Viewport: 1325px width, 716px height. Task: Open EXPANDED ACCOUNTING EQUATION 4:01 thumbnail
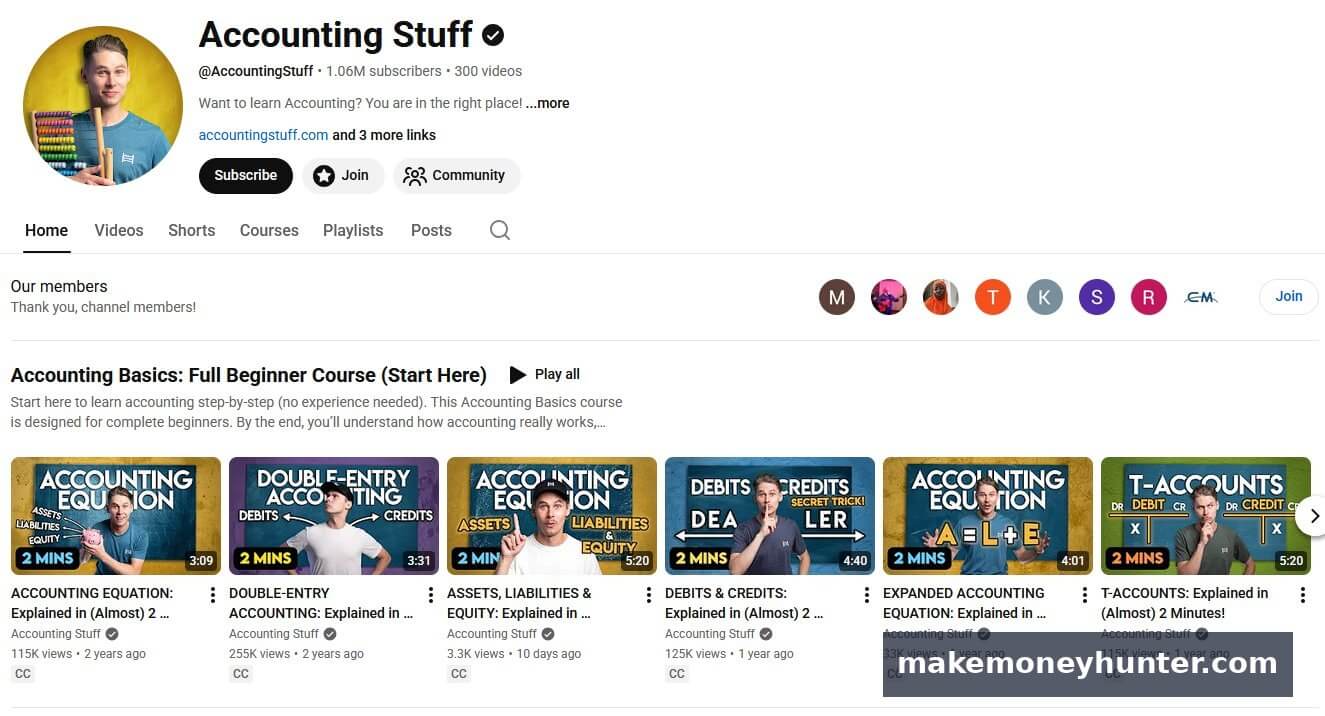988,516
